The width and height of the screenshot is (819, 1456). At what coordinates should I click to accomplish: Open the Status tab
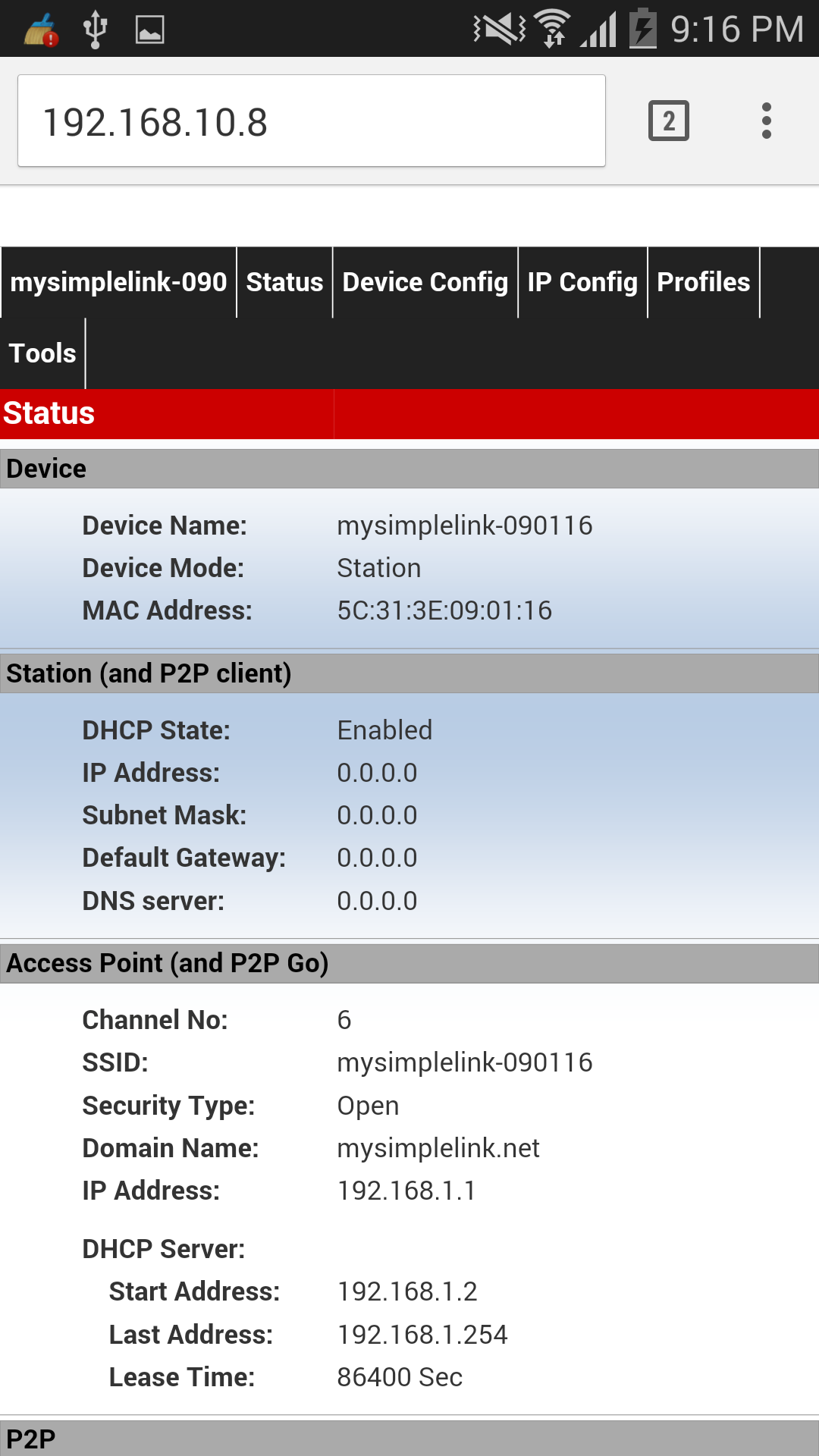tap(284, 282)
